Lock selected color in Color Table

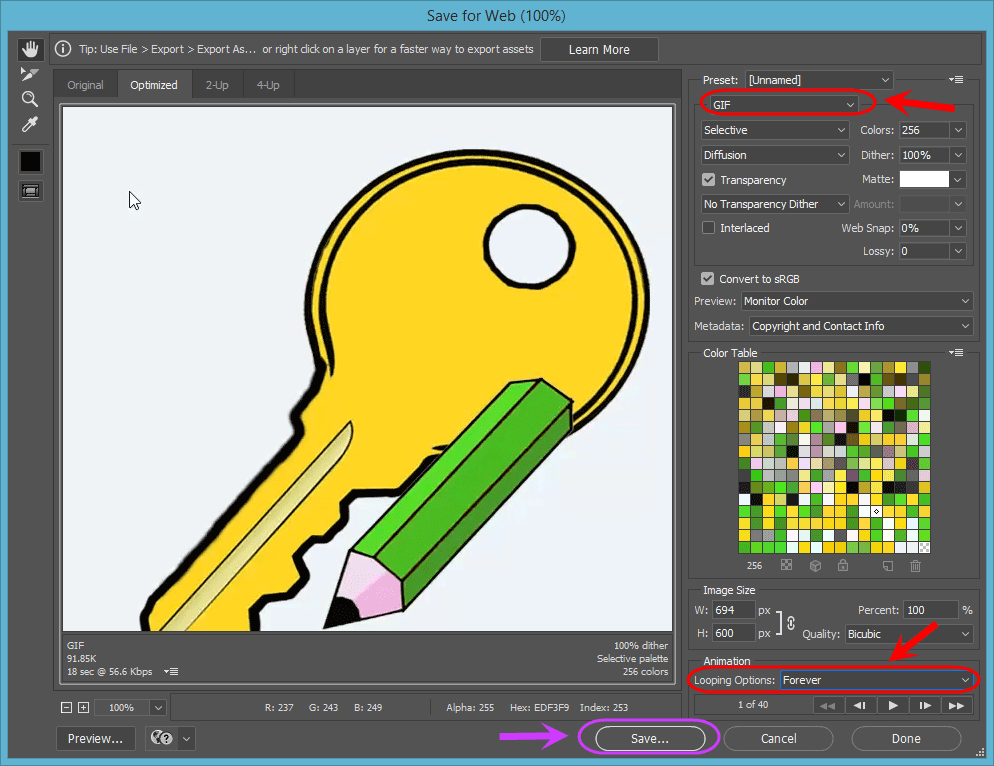tap(842, 565)
